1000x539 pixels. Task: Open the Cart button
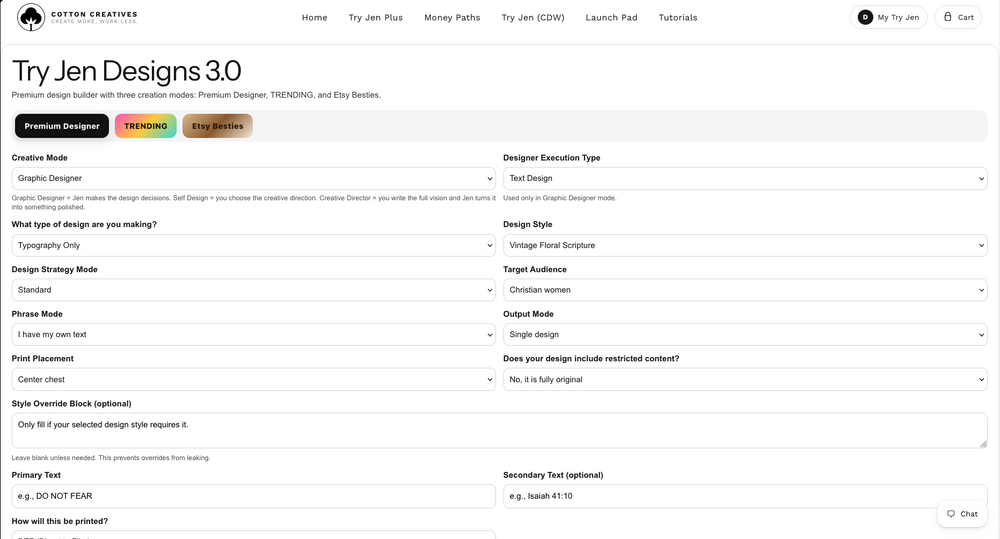958,17
